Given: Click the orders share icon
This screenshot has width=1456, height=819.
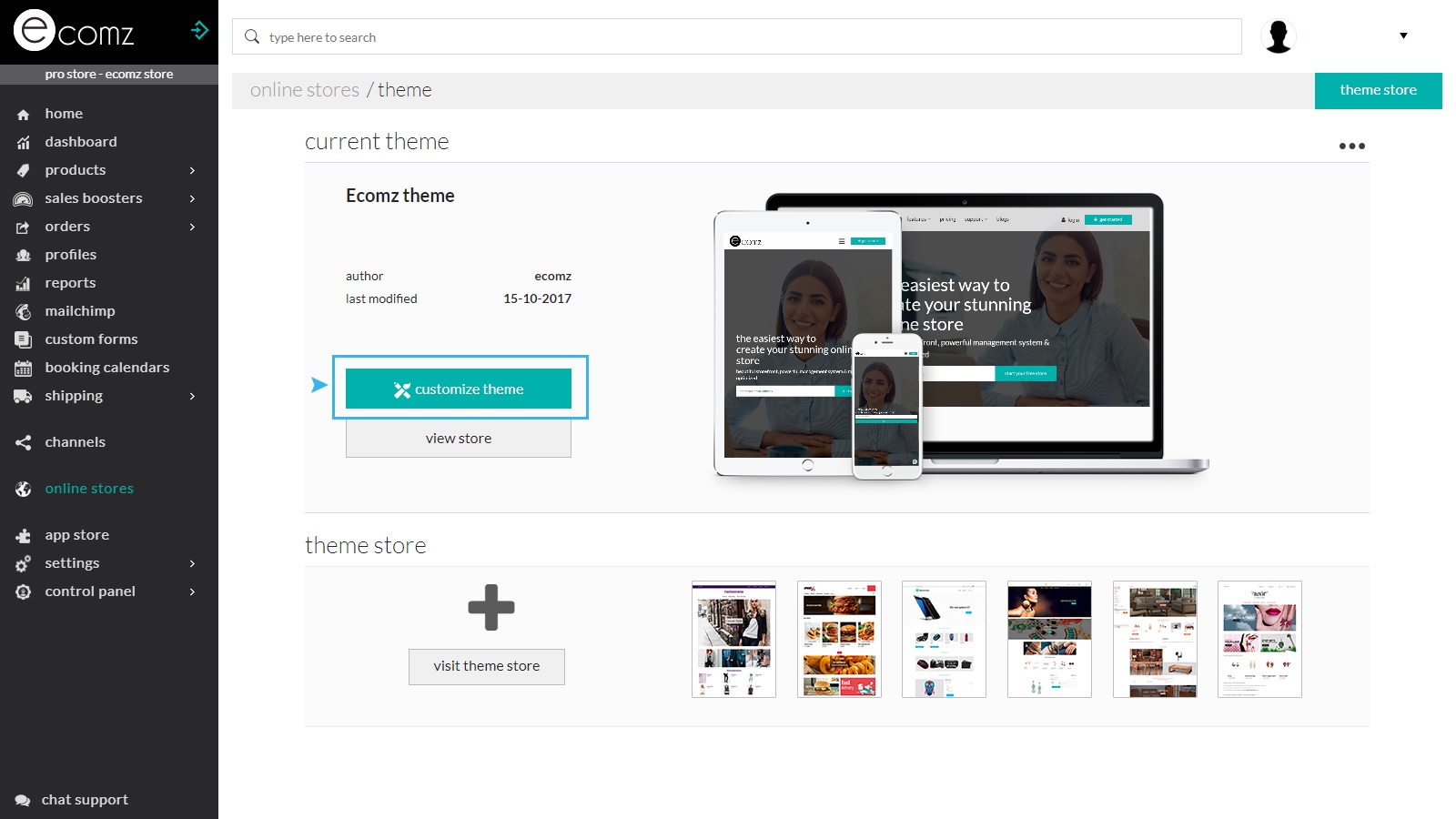Looking at the screenshot, I should (24, 227).
